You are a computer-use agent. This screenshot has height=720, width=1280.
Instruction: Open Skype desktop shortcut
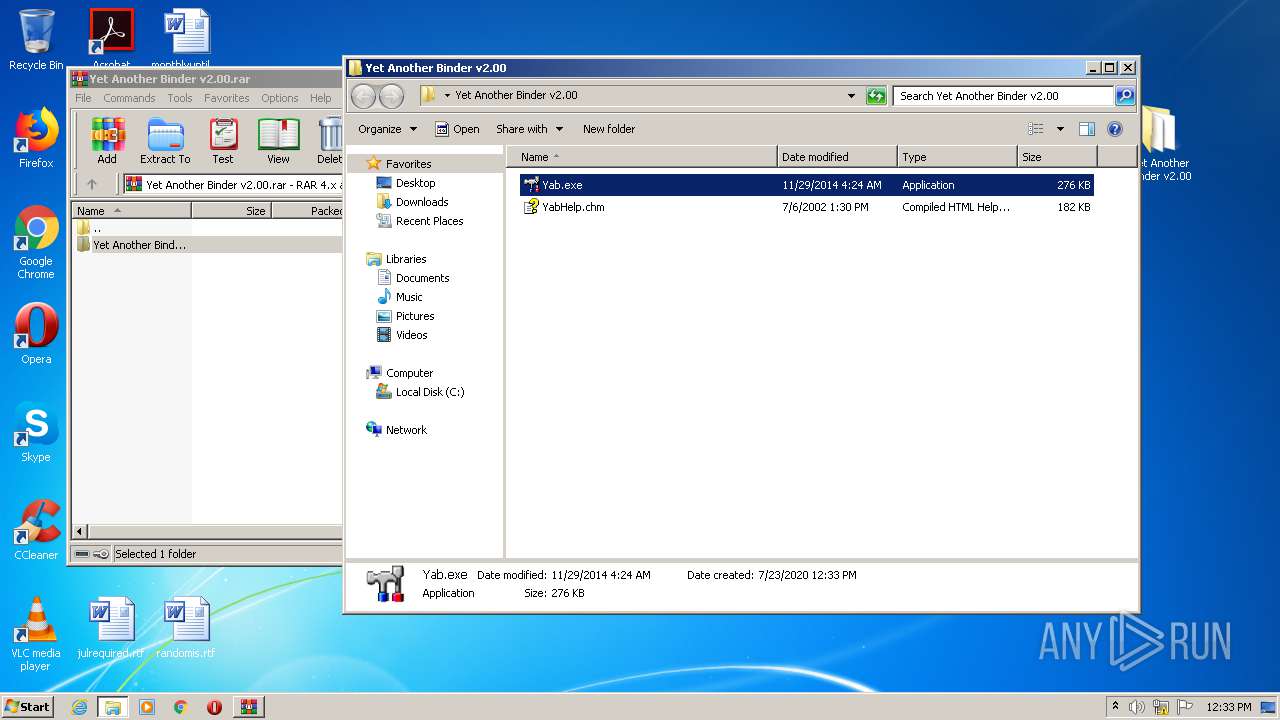pyautogui.click(x=36, y=432)
